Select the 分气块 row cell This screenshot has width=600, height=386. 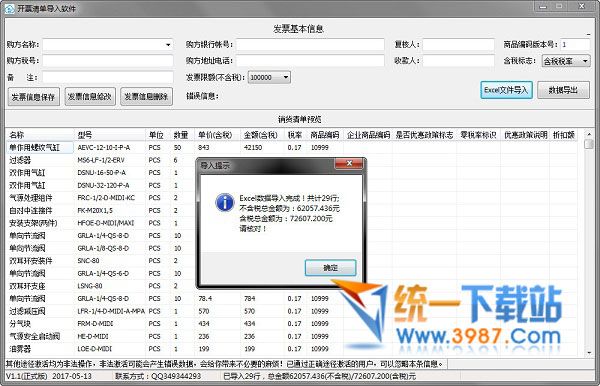coord(40,324)
